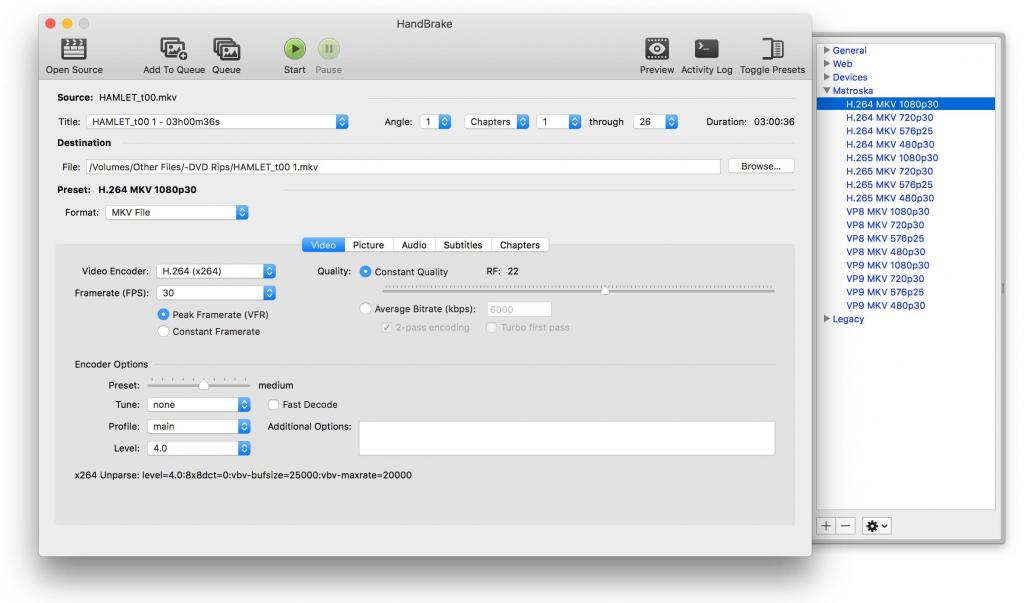This screenshot has width=1024, height=603.
Task: Click the Add To Queue icon
Action: point(174,49)
